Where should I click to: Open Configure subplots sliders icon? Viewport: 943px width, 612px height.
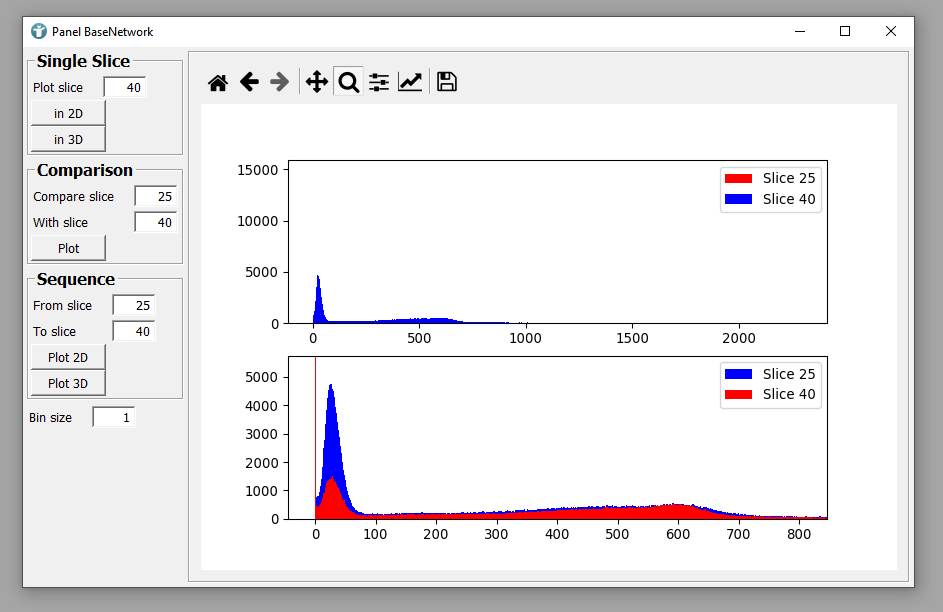coord(379,82)
